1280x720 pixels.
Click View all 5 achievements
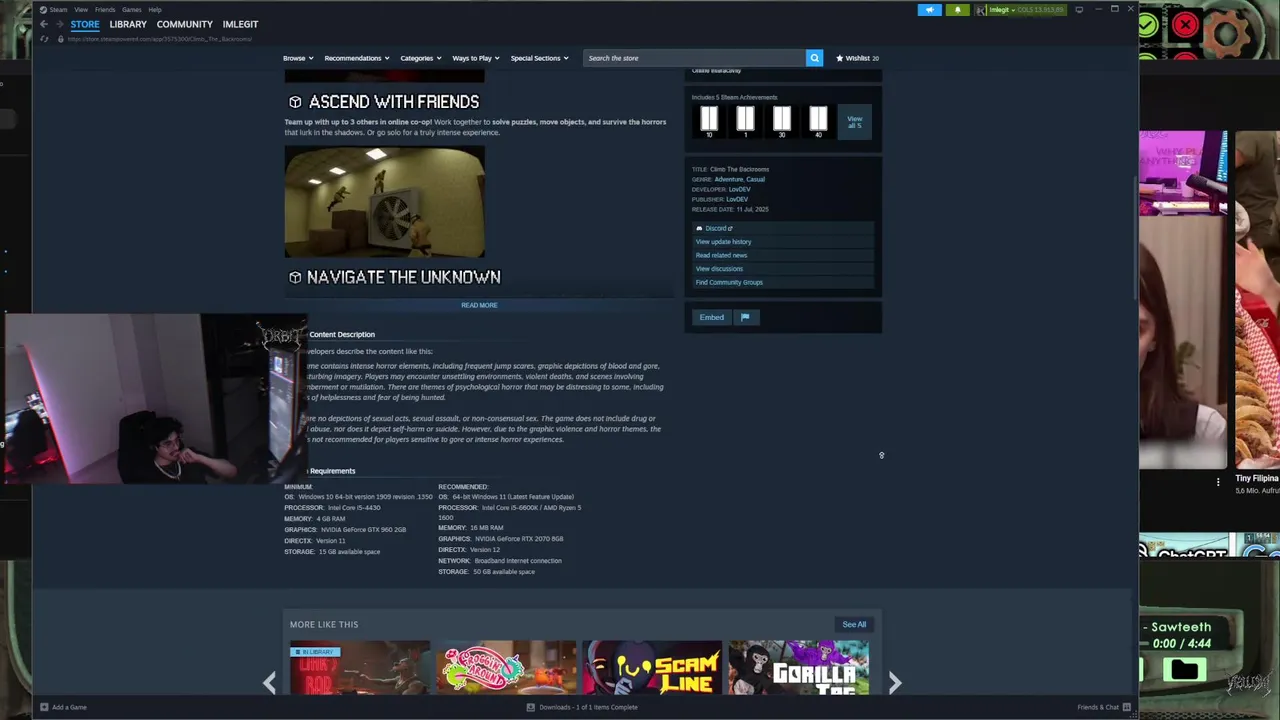[x=855, y=122]
